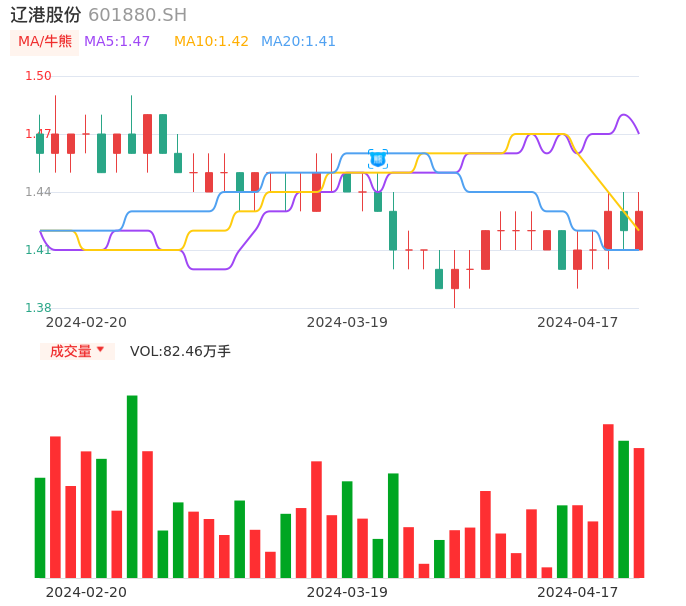Click the blue marker icon on chart
This screenshot has width=686, height=606.
378,158
